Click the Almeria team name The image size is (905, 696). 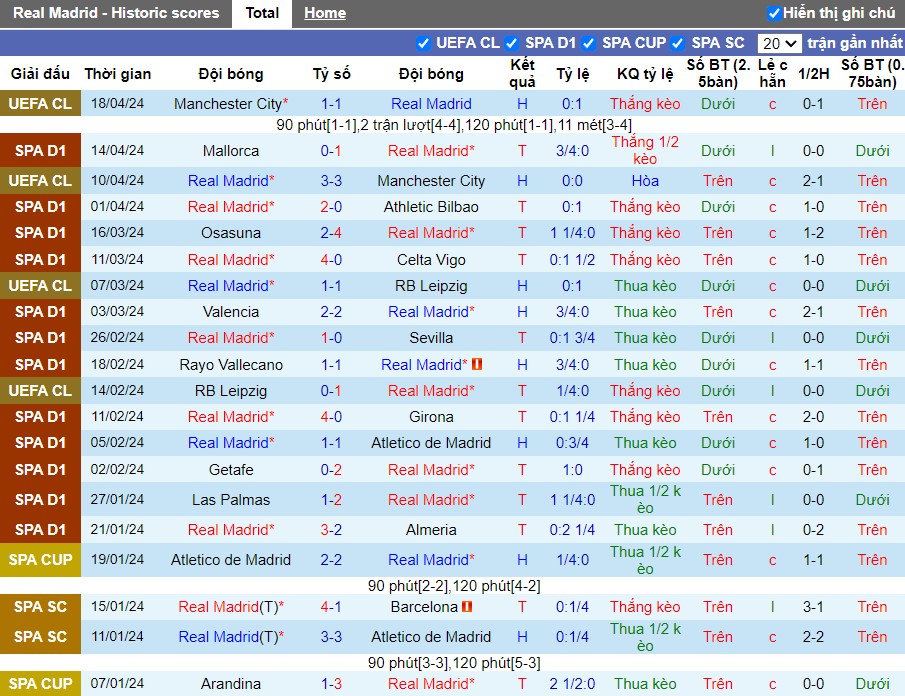(x=431, y=530)
